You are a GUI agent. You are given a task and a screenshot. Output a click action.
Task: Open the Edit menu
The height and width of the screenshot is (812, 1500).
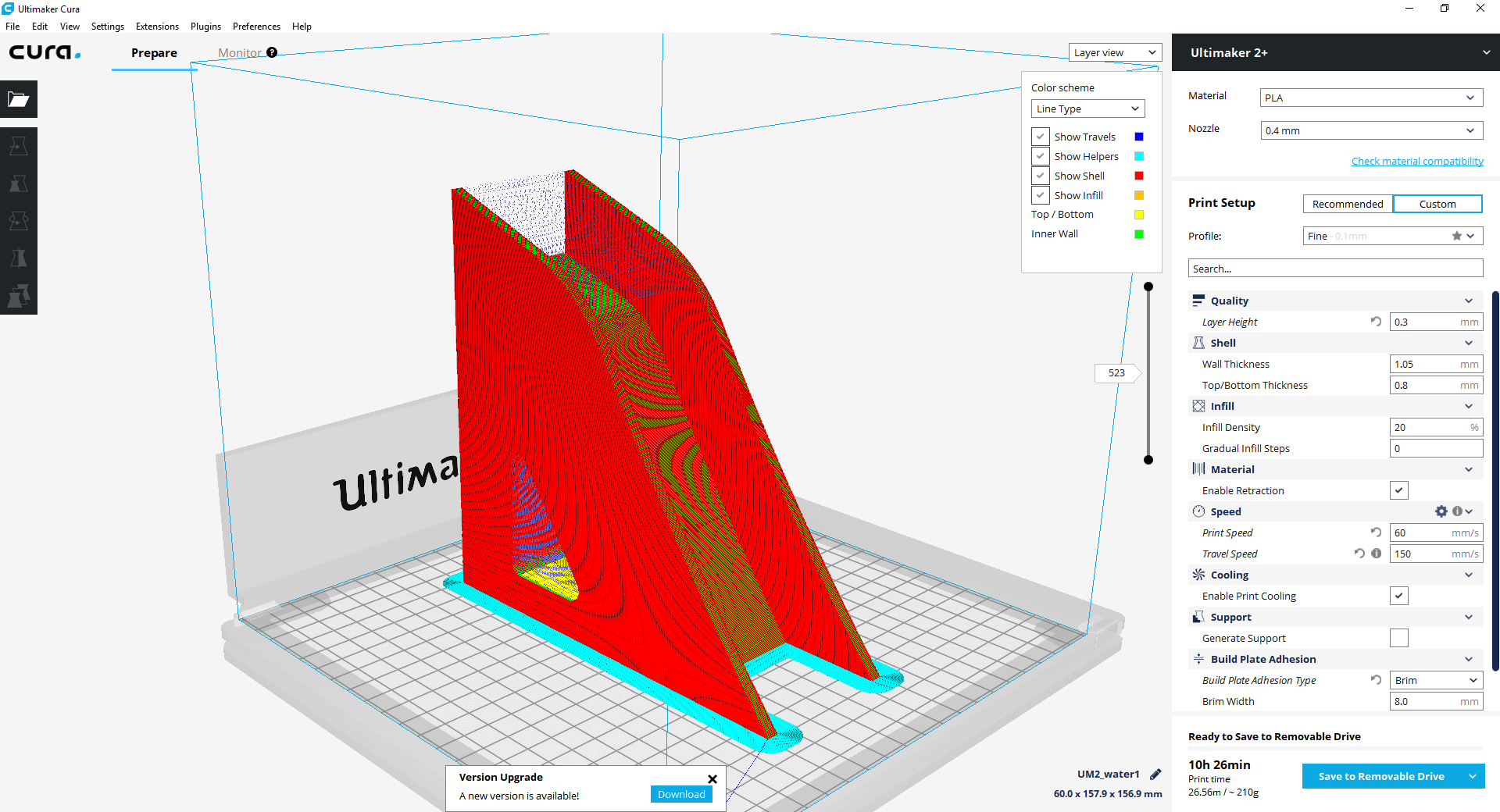pyautogui.click(x=40, y=26)
